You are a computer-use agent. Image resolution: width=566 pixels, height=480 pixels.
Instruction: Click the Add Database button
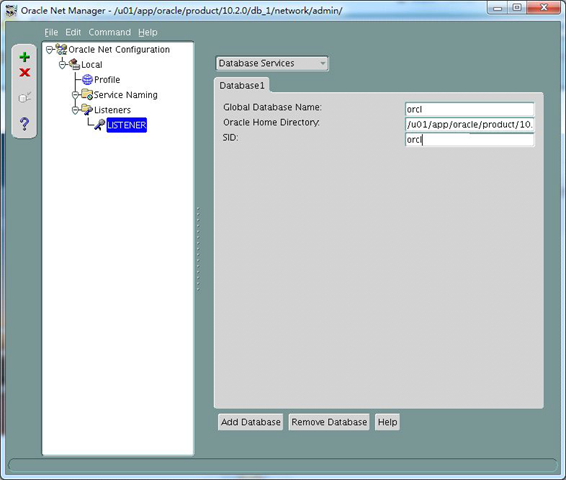pyautogui.click(x=251, y=422)
